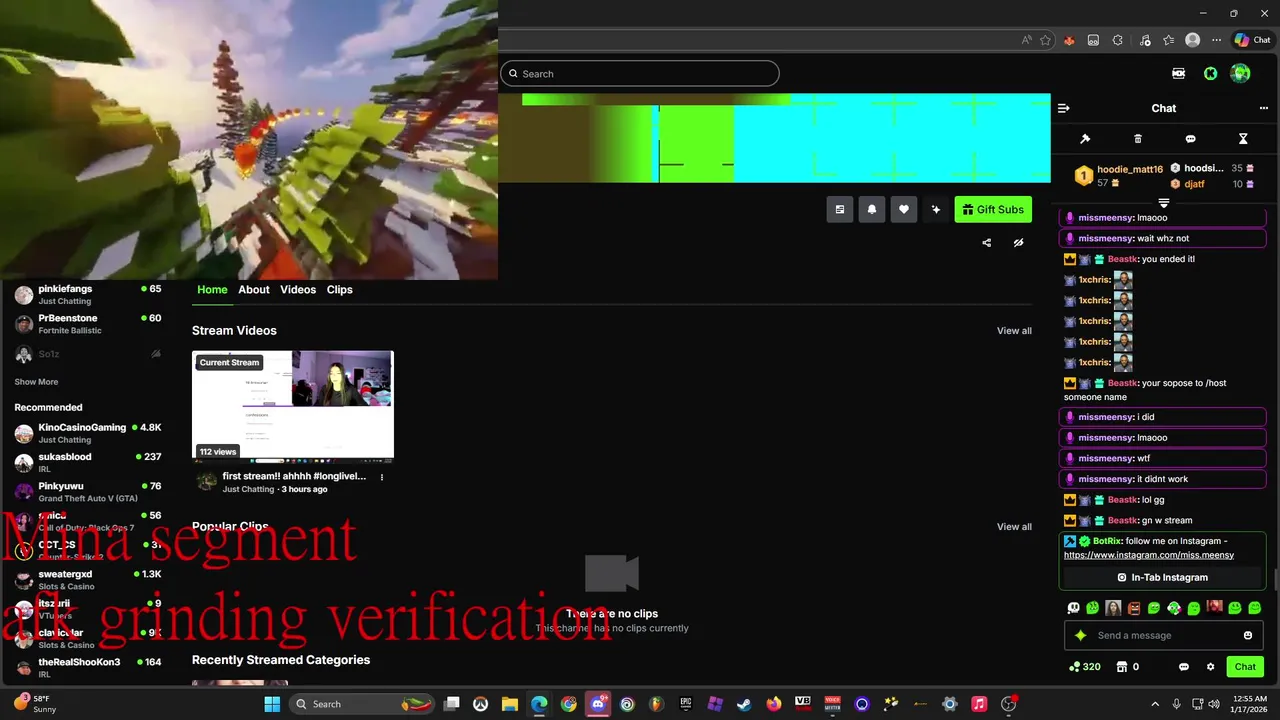1280x720 pixels.
Task: Open Pinkyuwu recommended channel
Action: click(x=88, y=491)
